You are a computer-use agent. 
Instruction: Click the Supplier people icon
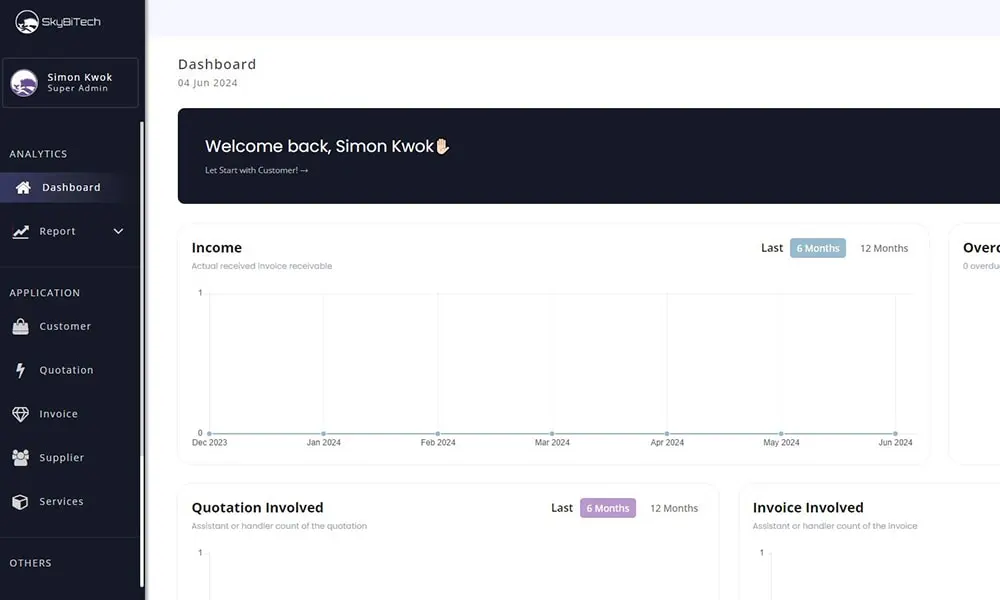pyautogui.click(x=20, y=458)
